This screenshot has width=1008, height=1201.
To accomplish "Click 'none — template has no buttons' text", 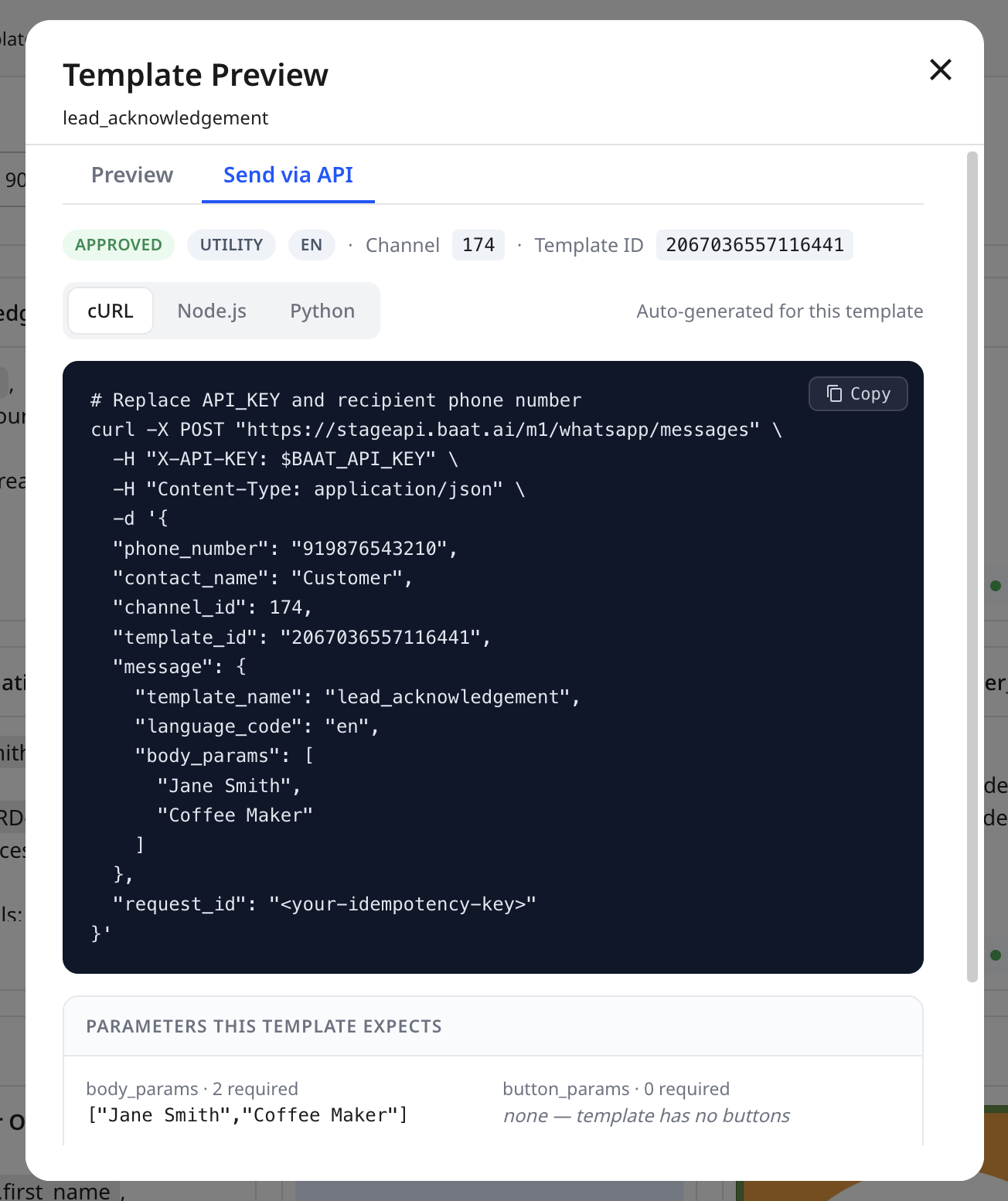I will click(x=646, y=1116).
